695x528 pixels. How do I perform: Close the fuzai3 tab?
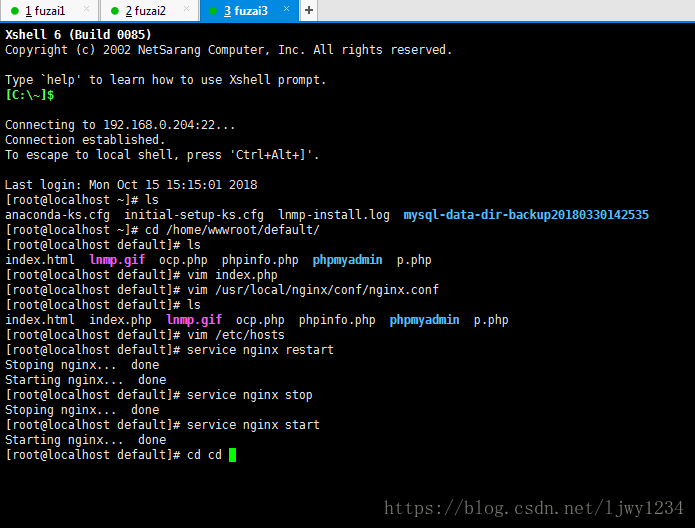coord(286,9)
